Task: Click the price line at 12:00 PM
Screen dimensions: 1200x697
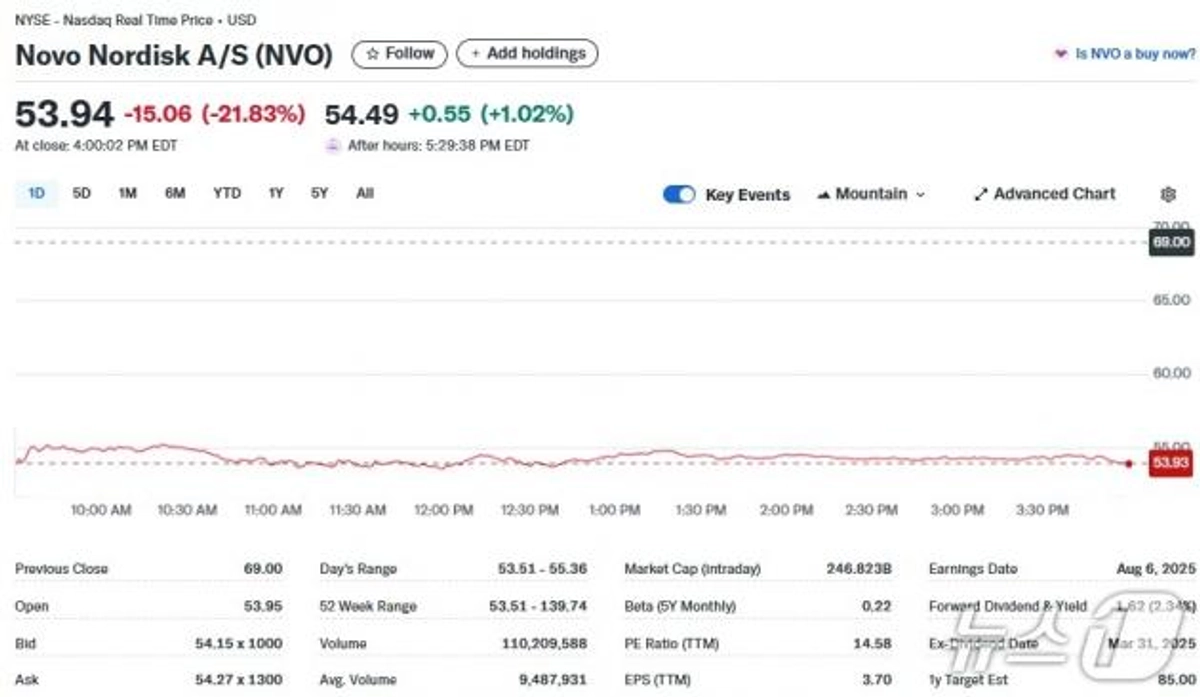Action: 443,466
